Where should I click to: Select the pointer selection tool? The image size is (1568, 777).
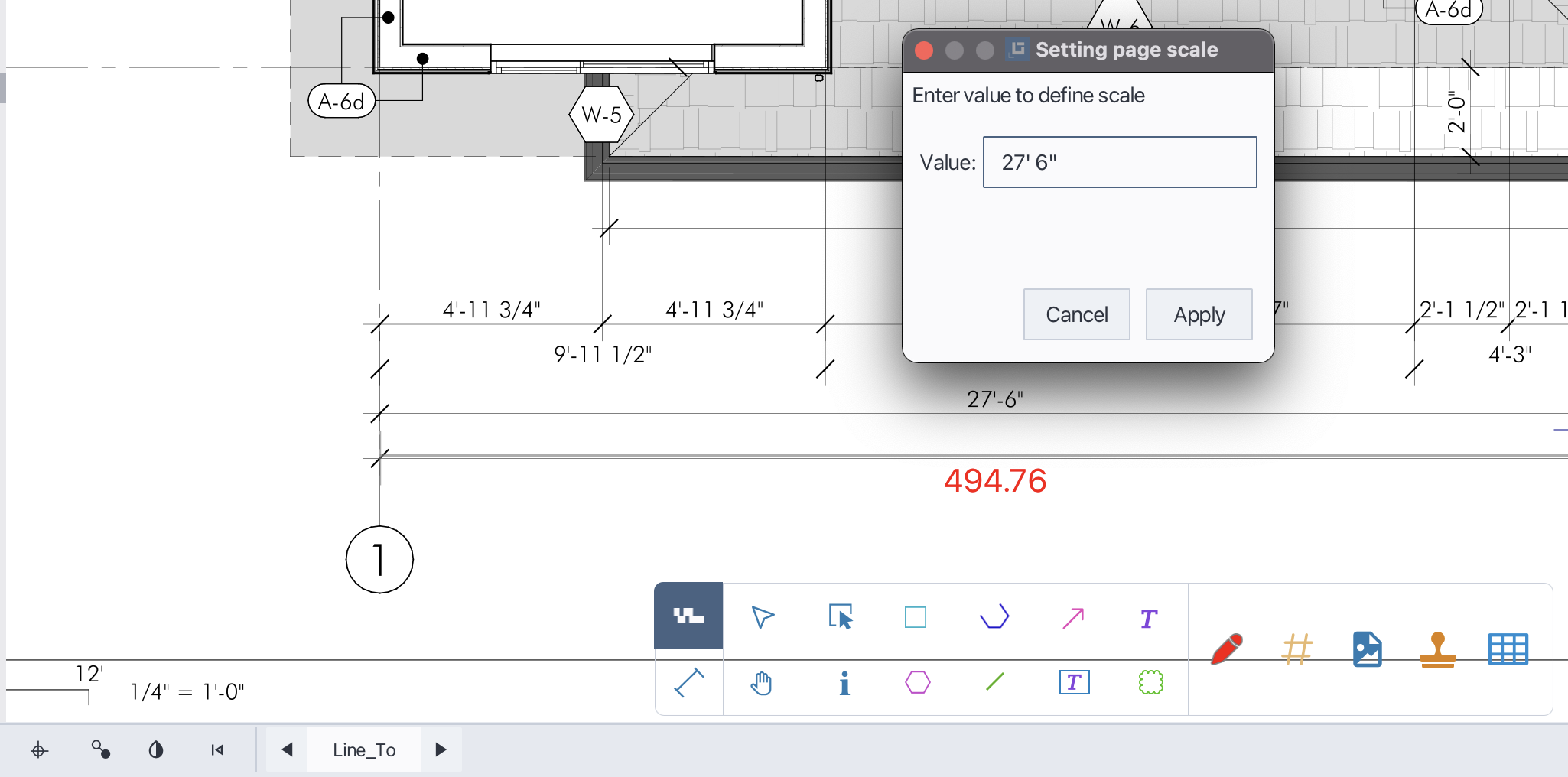pos(763,617)
